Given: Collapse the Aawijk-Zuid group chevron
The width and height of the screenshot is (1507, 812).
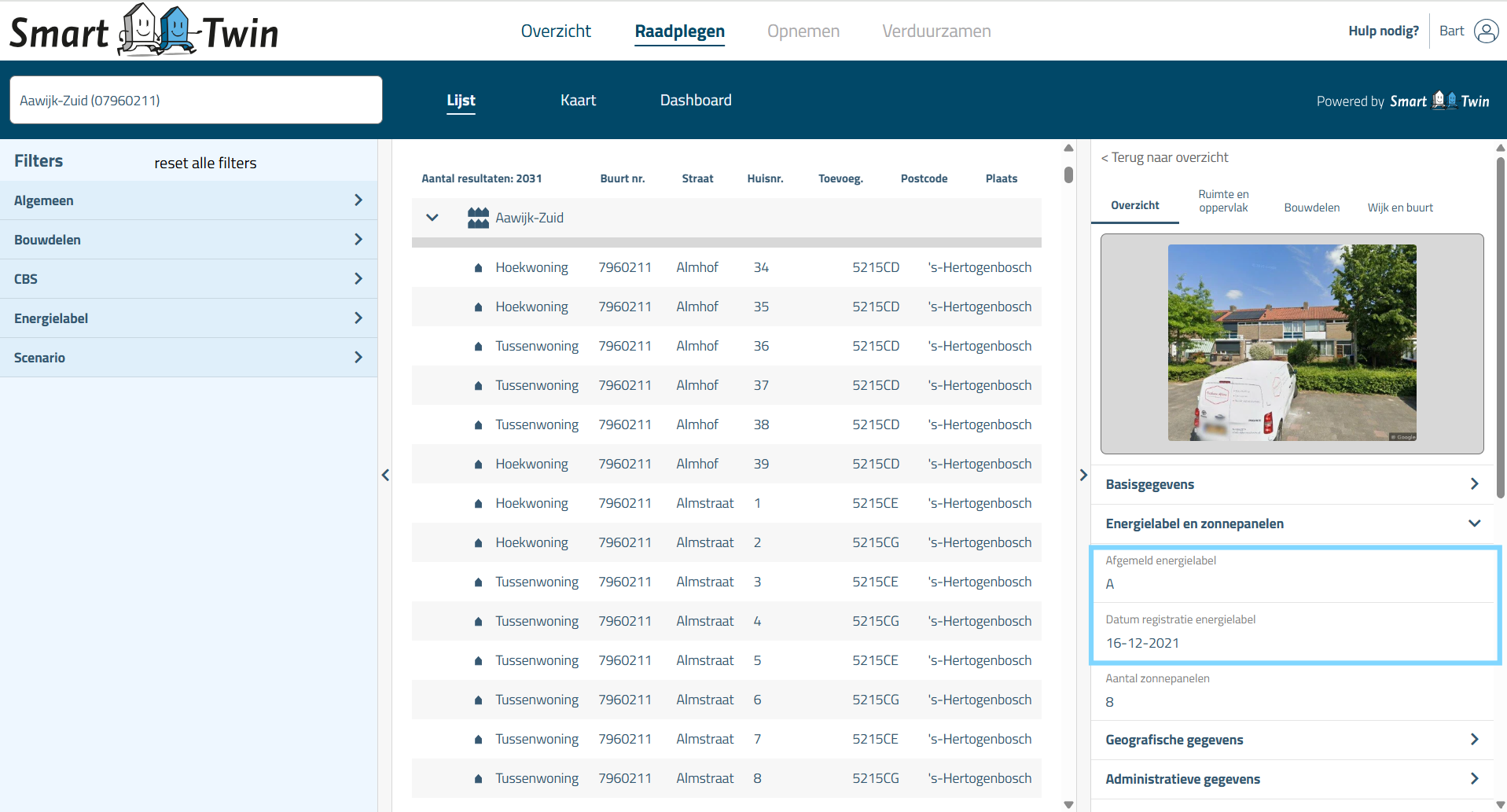Looking at the screenshot, I should point(432,218).
